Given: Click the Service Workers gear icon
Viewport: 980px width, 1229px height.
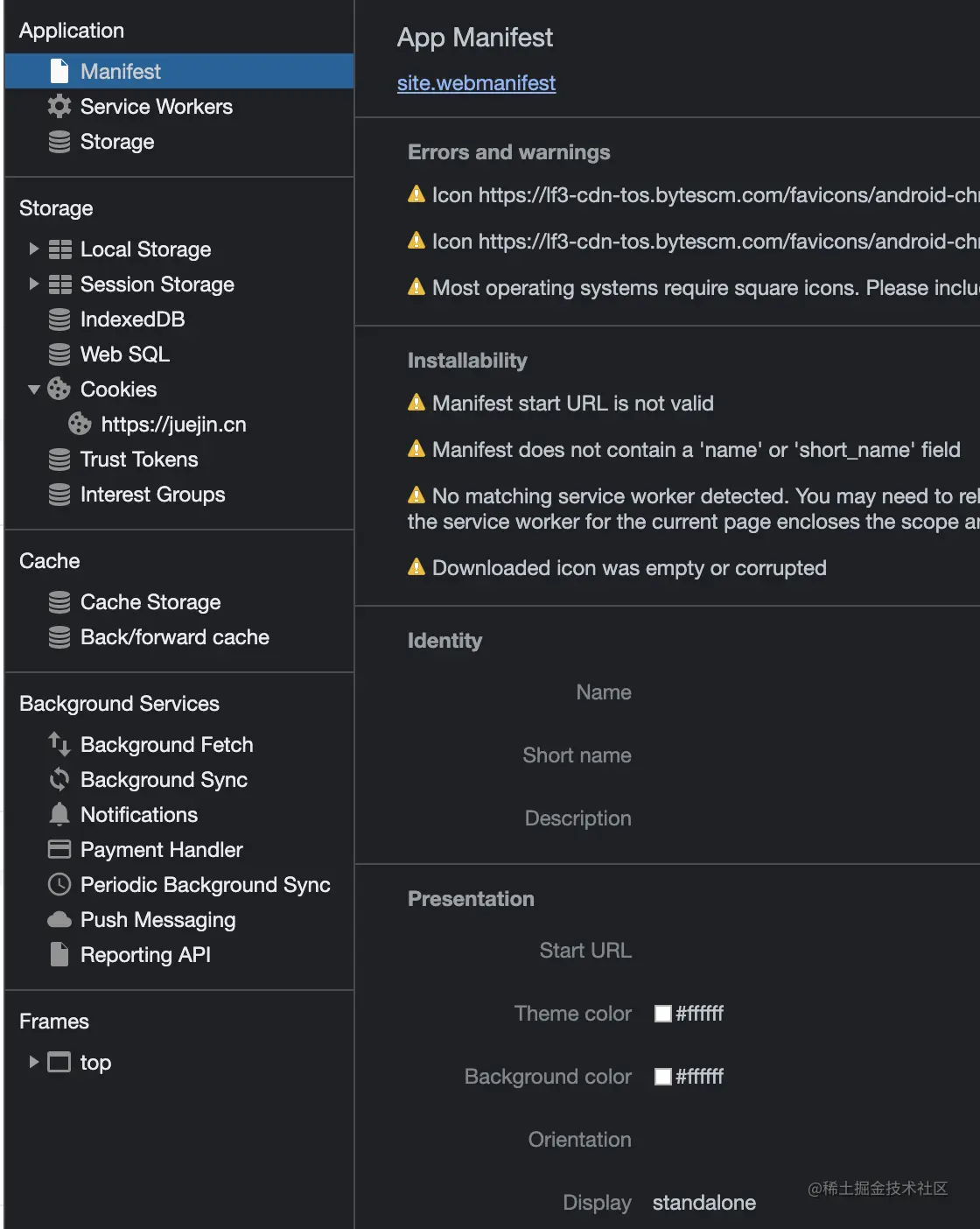Looking at the screenshot, I should pos(59,107).
